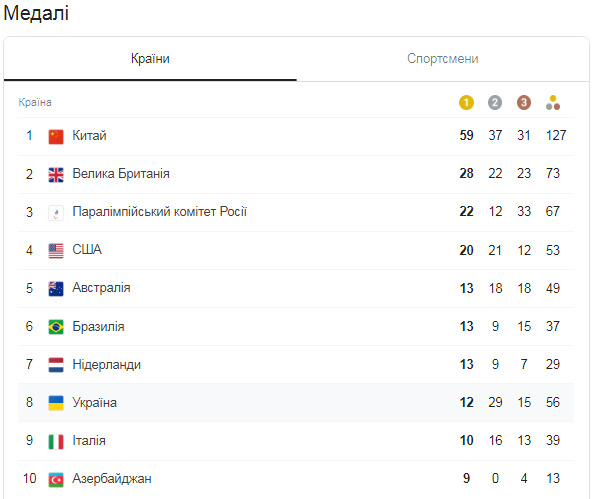This screenshot has width=600, height=499.
Task: Click the total medals column icon
Action: [553, 103]
